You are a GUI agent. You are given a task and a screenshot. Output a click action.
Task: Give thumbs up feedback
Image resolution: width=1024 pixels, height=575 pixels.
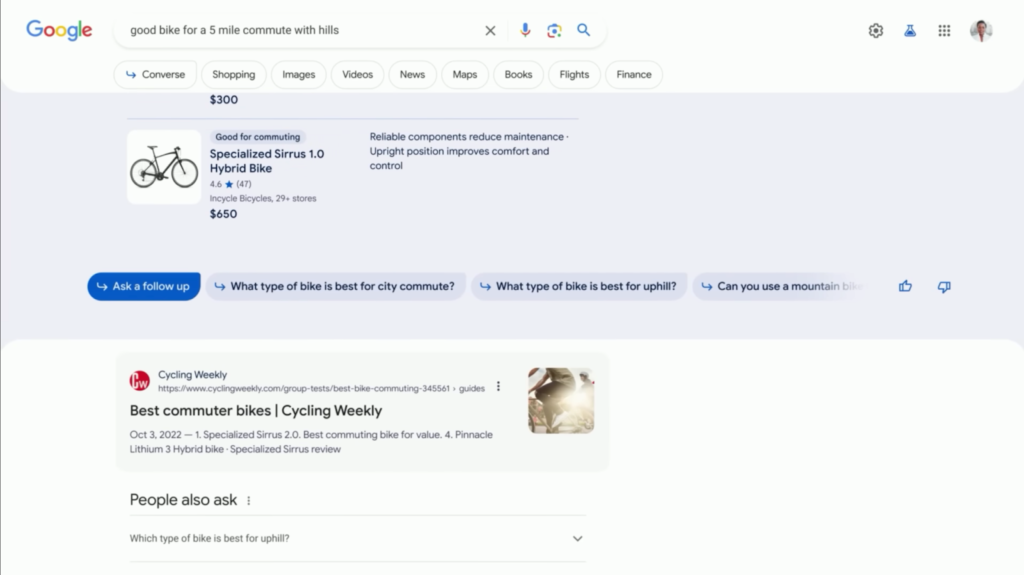coord(905,287)
